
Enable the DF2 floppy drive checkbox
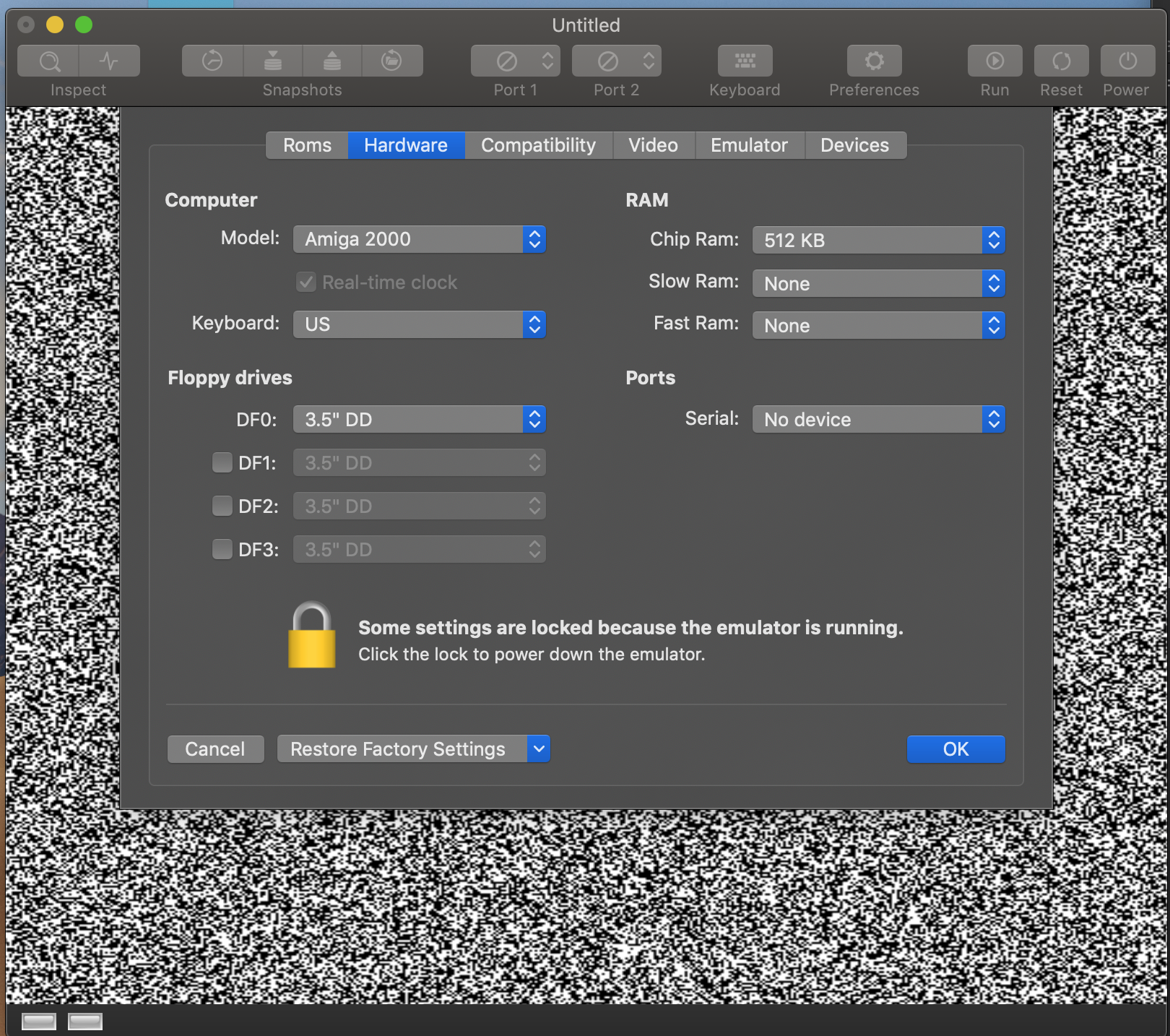222,506
